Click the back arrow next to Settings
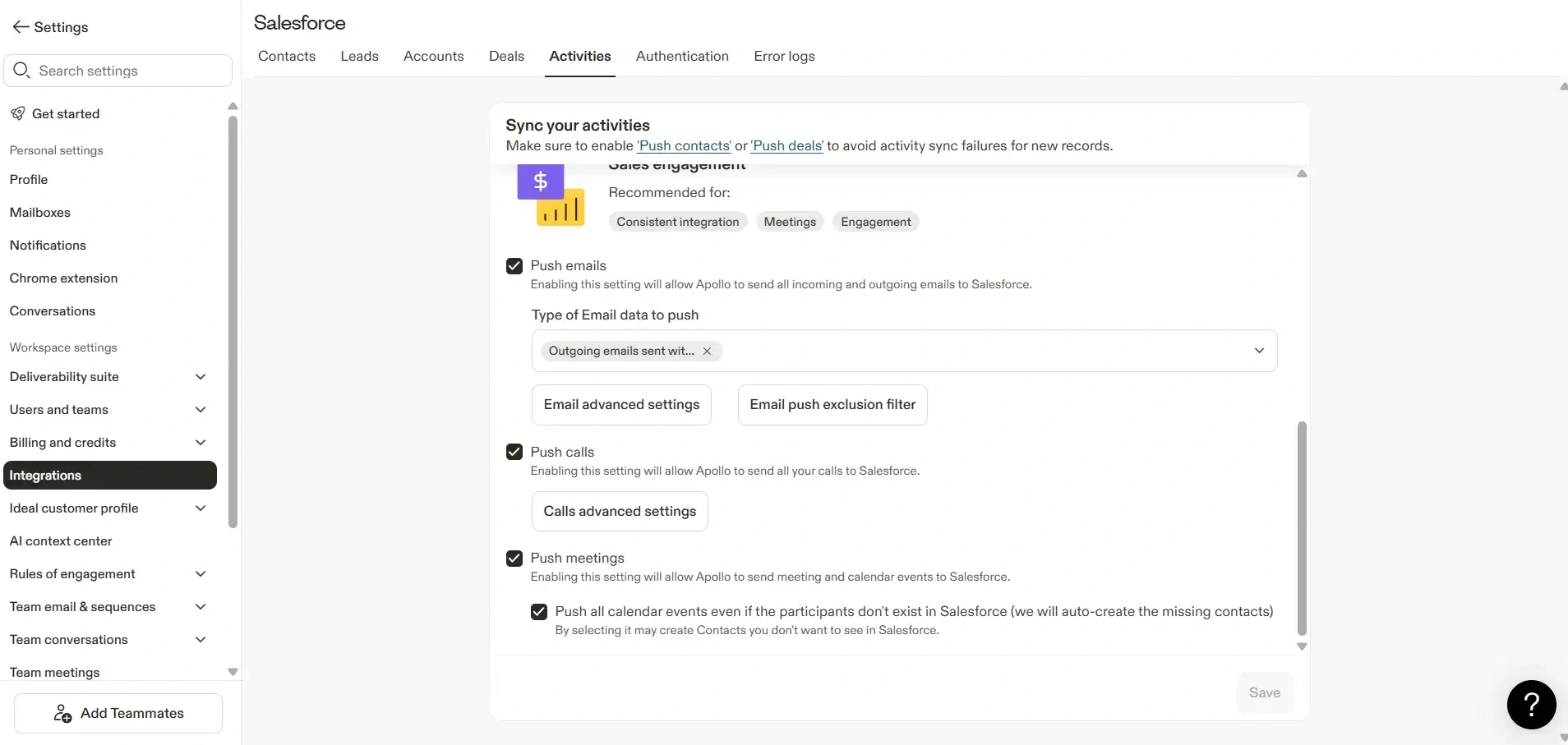 [21, 27]
